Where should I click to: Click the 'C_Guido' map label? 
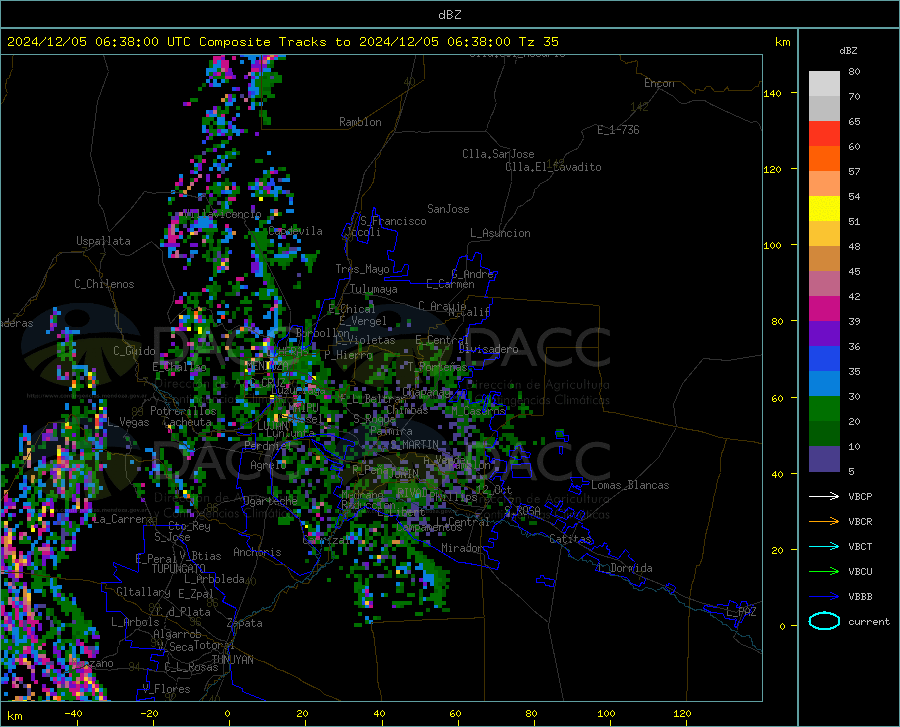click(x=134, y=351)
